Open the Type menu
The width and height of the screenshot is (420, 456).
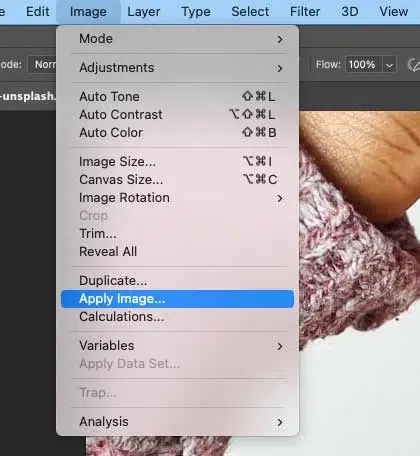click(196, 12)
